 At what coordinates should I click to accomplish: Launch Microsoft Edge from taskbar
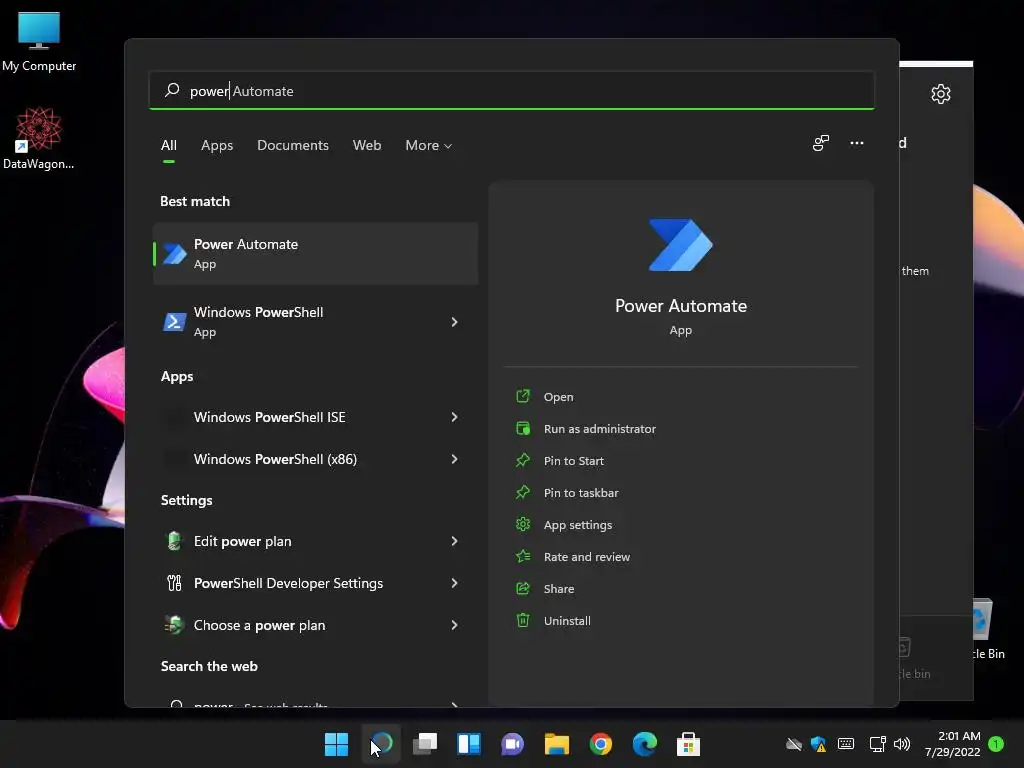(645, 744)
